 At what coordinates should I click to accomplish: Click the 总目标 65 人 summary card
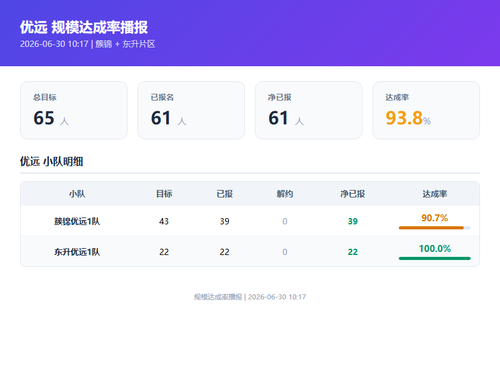pos(74,110)
